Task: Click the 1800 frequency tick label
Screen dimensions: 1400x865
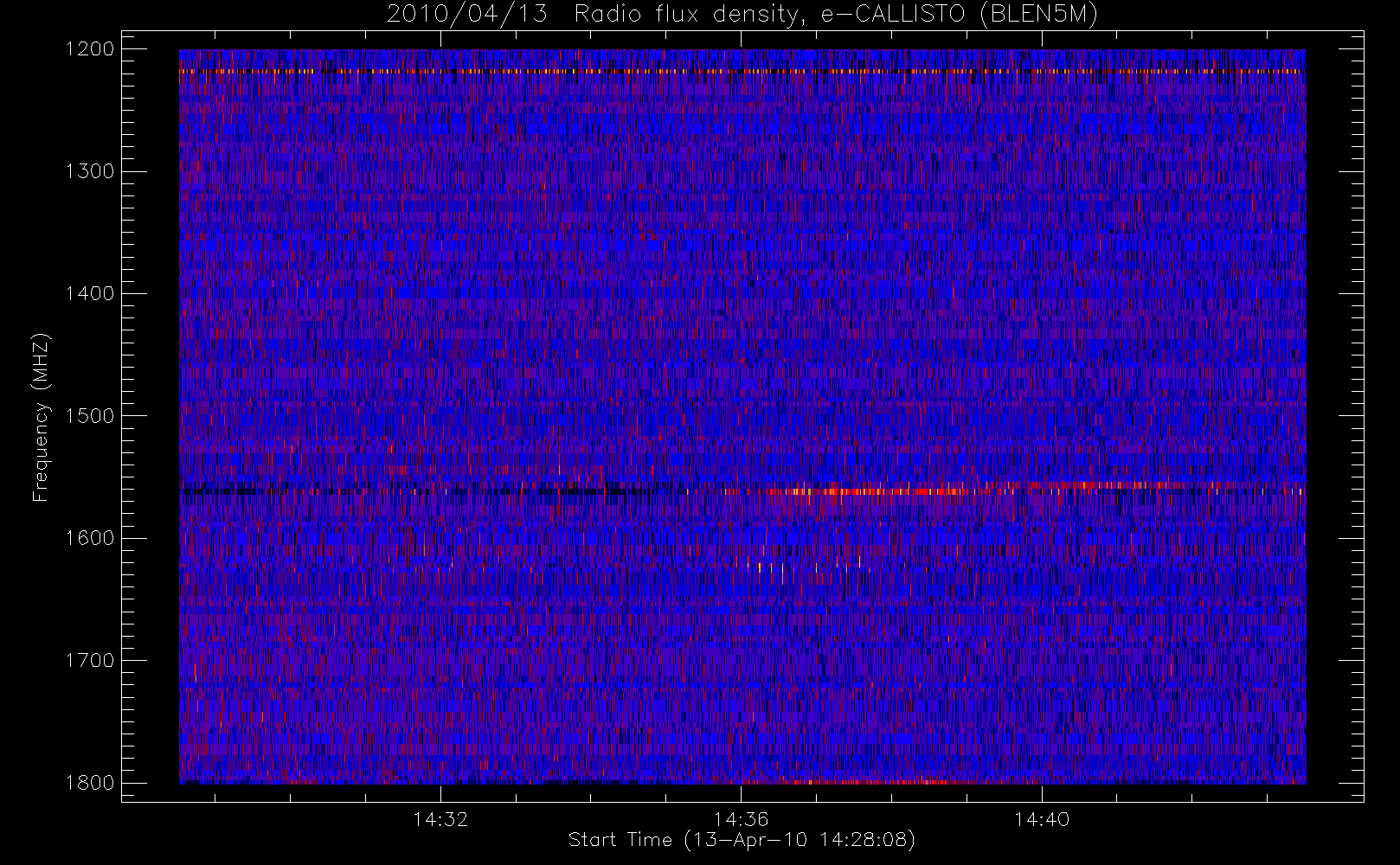Action: [90, 783]
